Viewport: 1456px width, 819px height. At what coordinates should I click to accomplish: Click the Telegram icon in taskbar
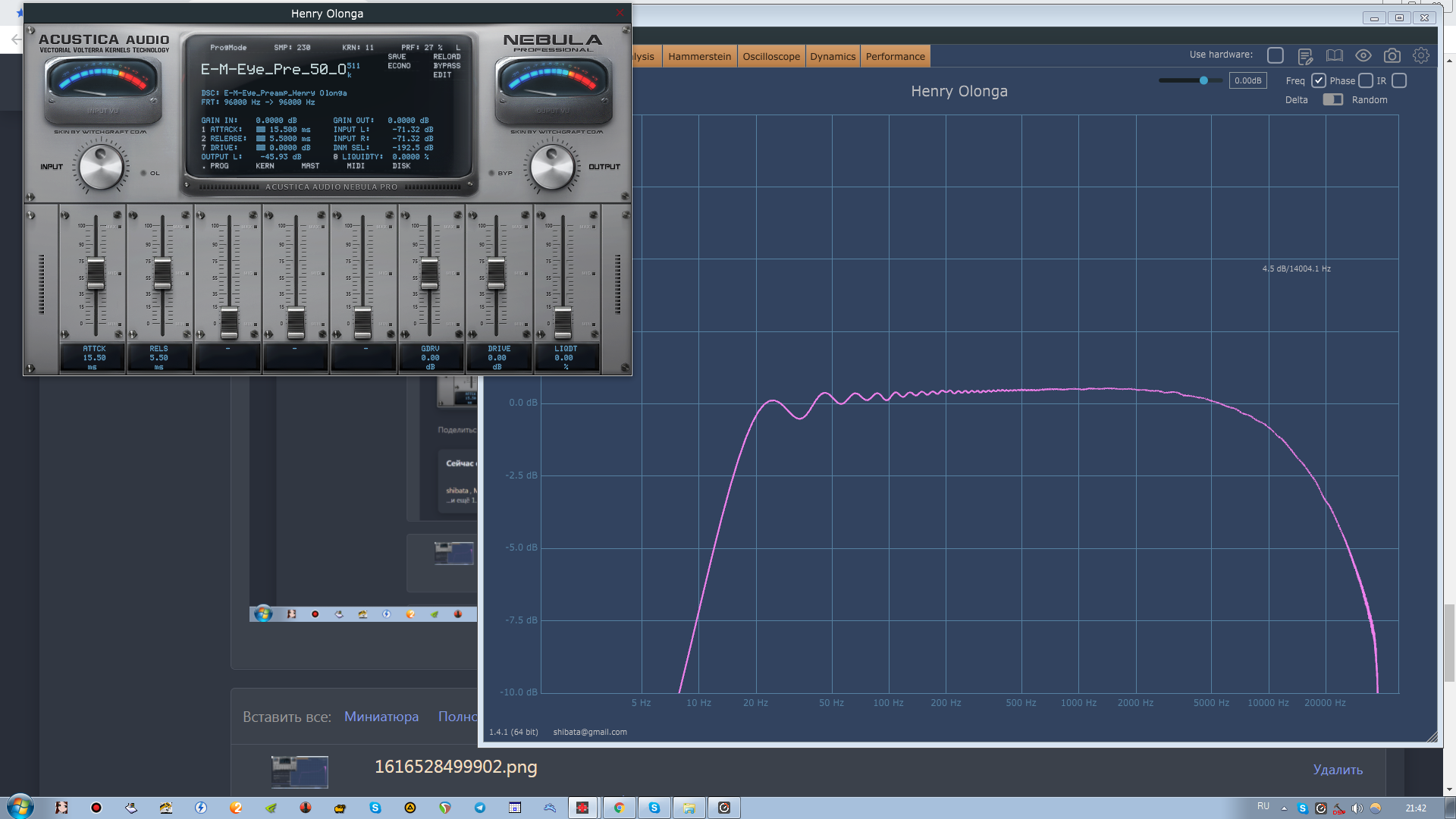pos(480,808)
